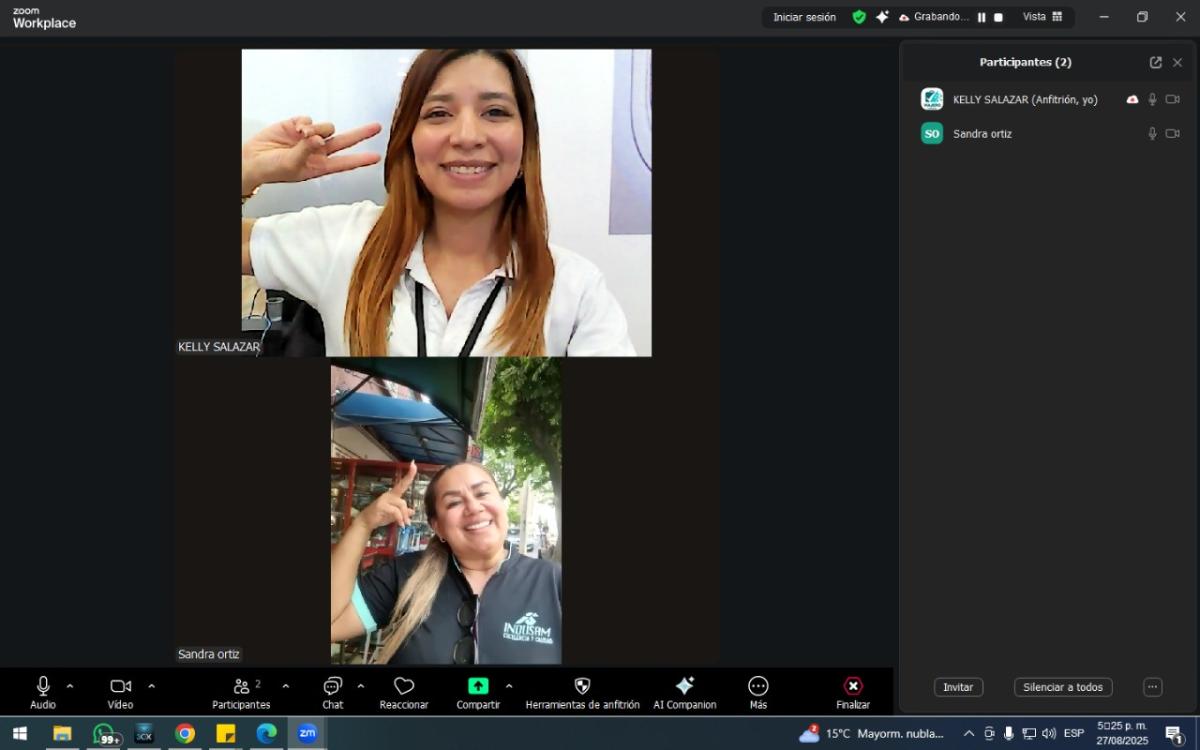Toggle the Video camera on/off

click(x=120, y=687)
